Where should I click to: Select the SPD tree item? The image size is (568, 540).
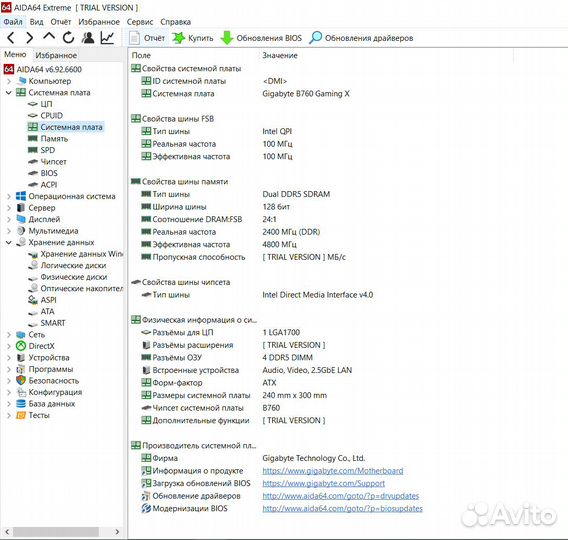click(47, 150)
